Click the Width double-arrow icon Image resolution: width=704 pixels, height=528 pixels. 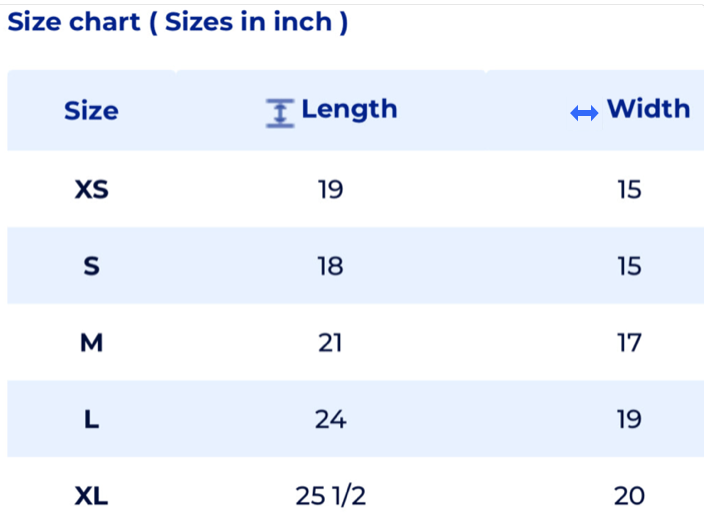[584, 114]
